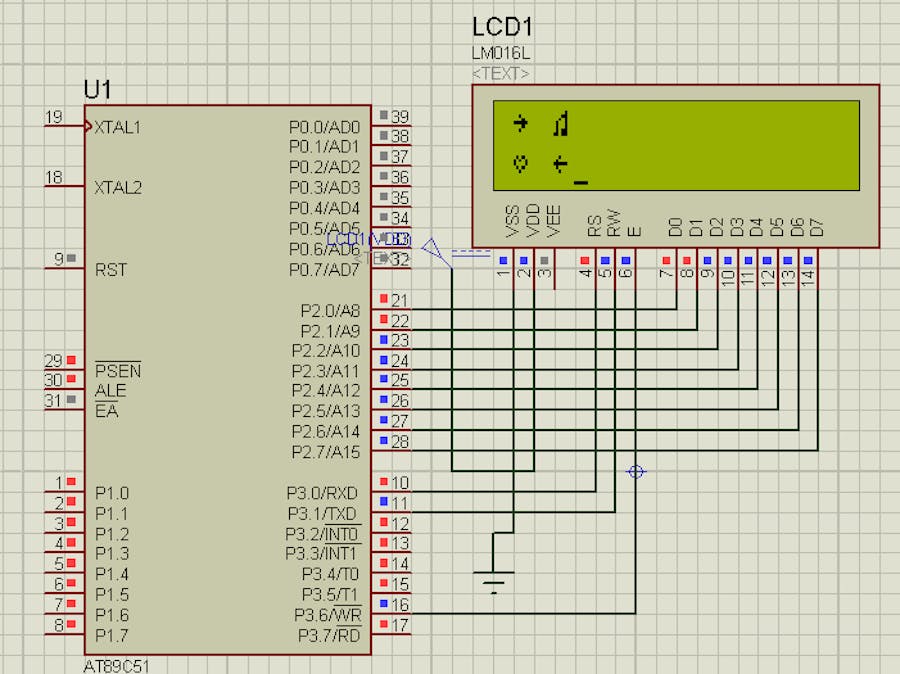This screenshot has width=900, height=674.
Task: Click the D4 label on the LCD
Action: pos(757,227)
